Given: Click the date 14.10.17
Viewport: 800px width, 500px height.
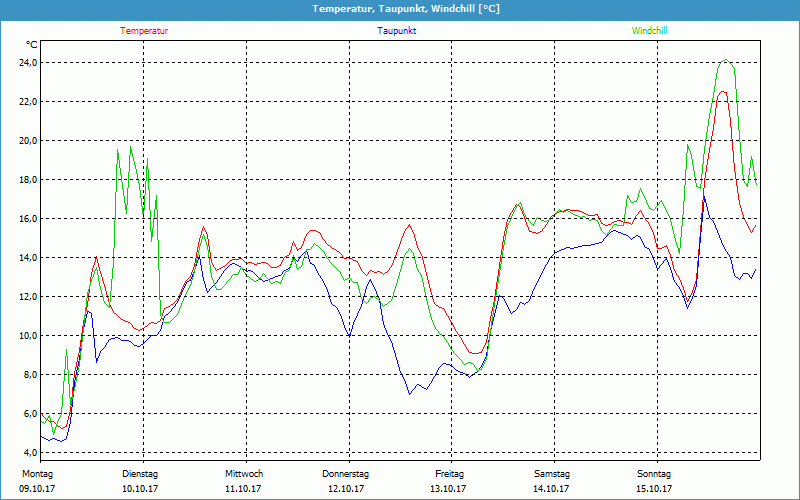Looking at the screenshot, I should click(x=551, y=489).
